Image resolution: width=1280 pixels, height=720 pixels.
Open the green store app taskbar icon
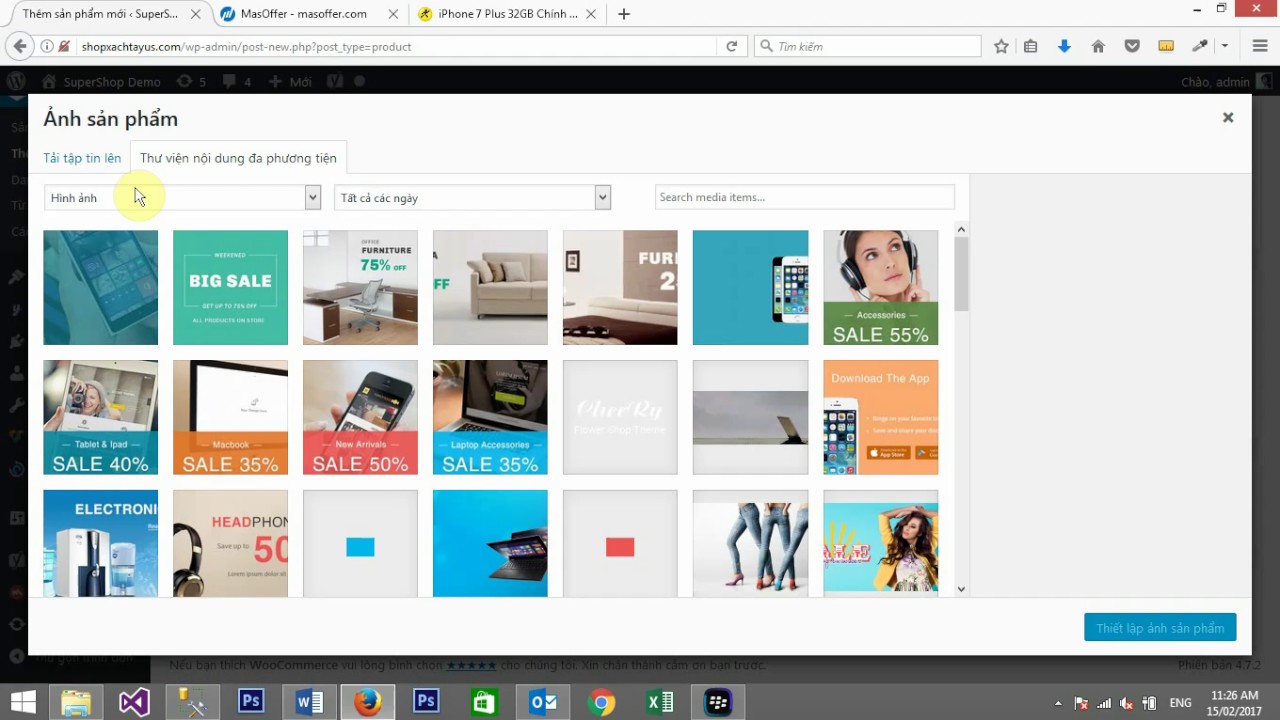(484, 702)
